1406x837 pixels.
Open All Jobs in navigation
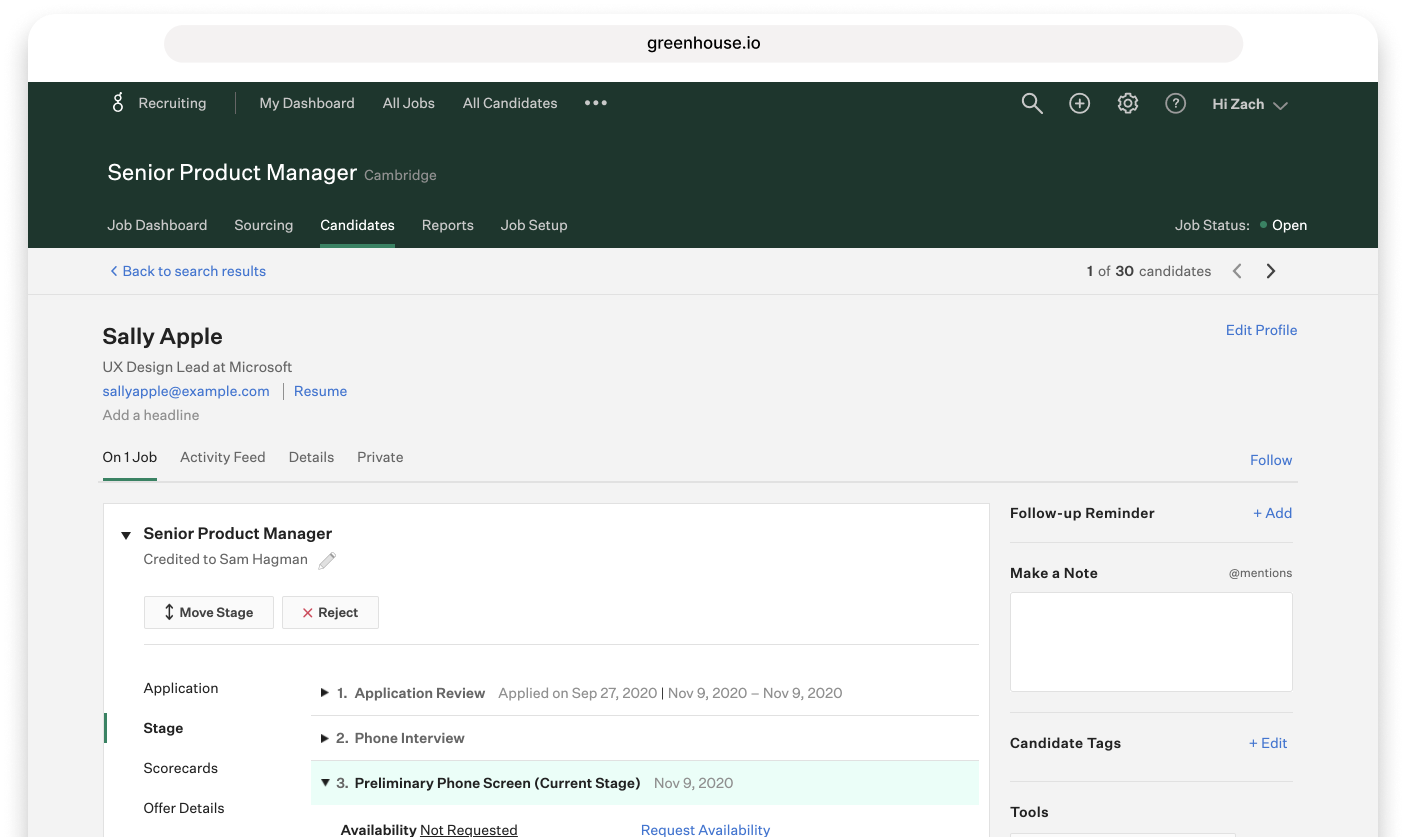pyautogui.click(x=409, y=103)
